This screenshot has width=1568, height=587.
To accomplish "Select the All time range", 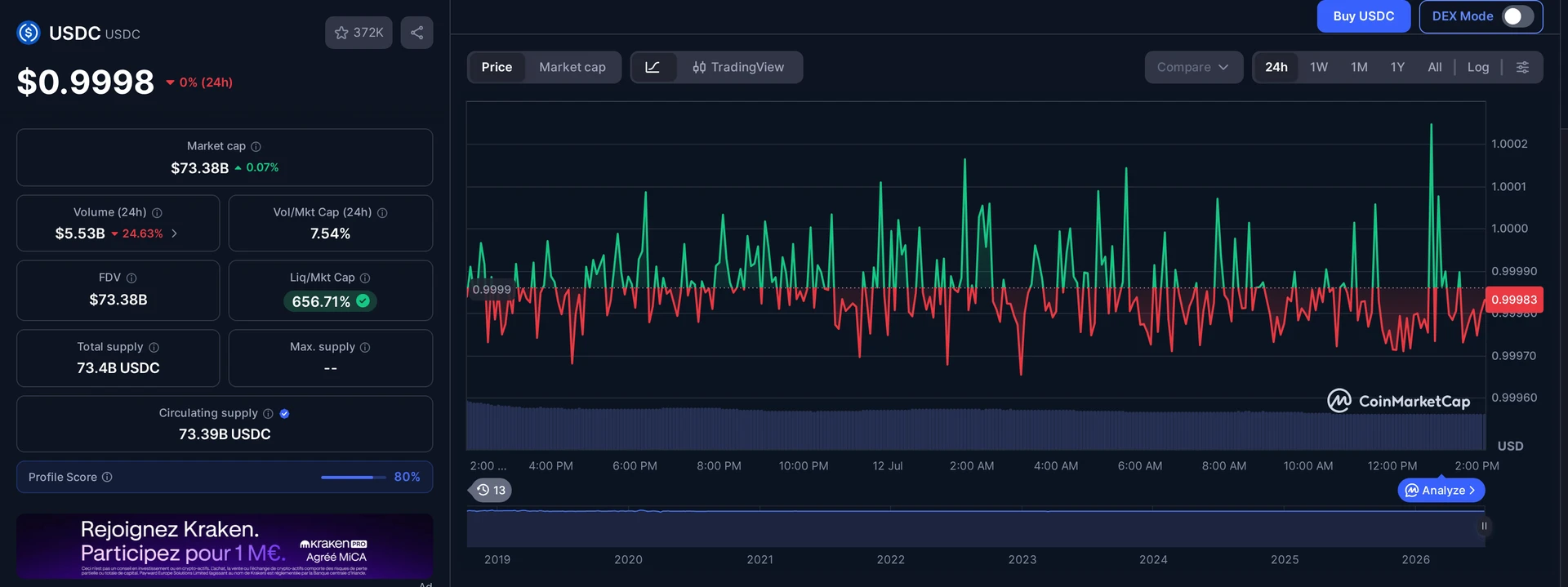I will [x=1435, y=67].
